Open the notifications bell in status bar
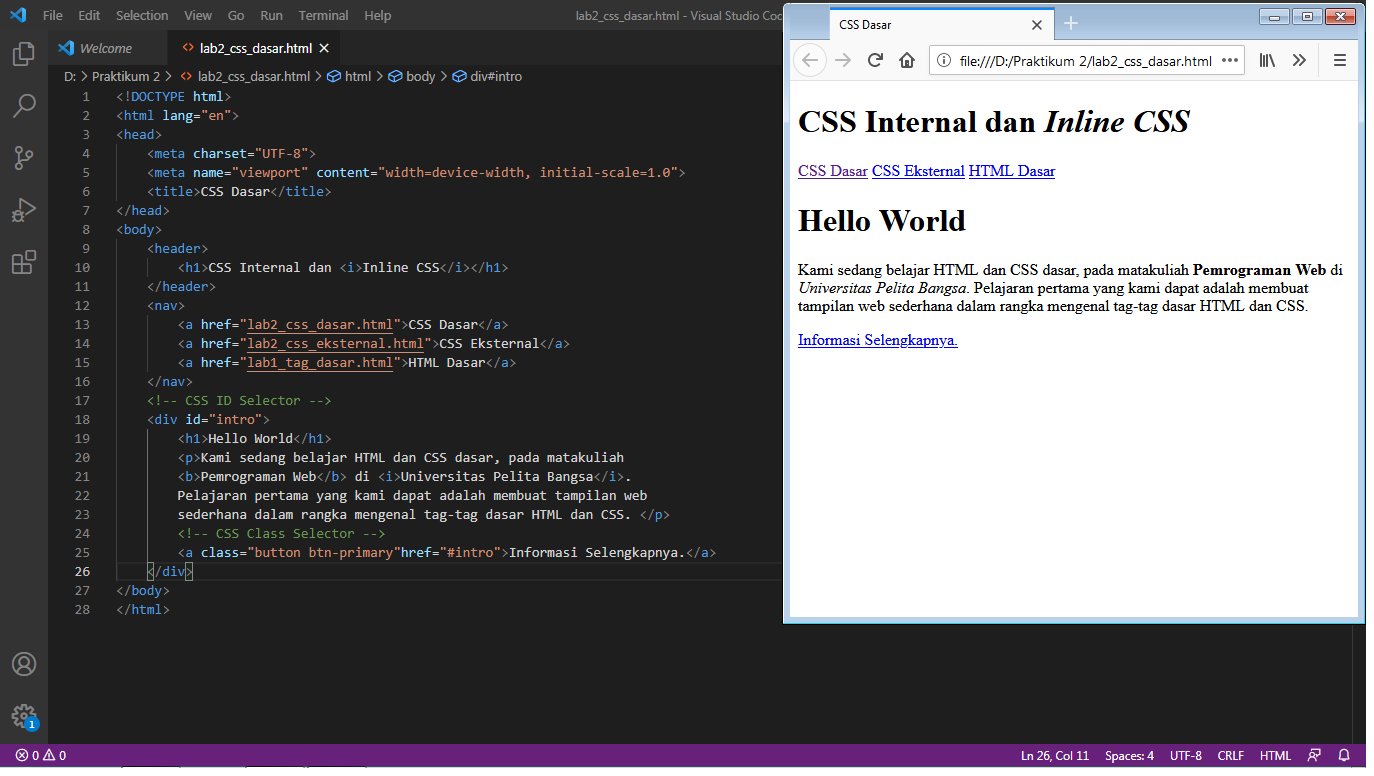The width and height of the screenshot is (1374, 776). click(1343, 755)
